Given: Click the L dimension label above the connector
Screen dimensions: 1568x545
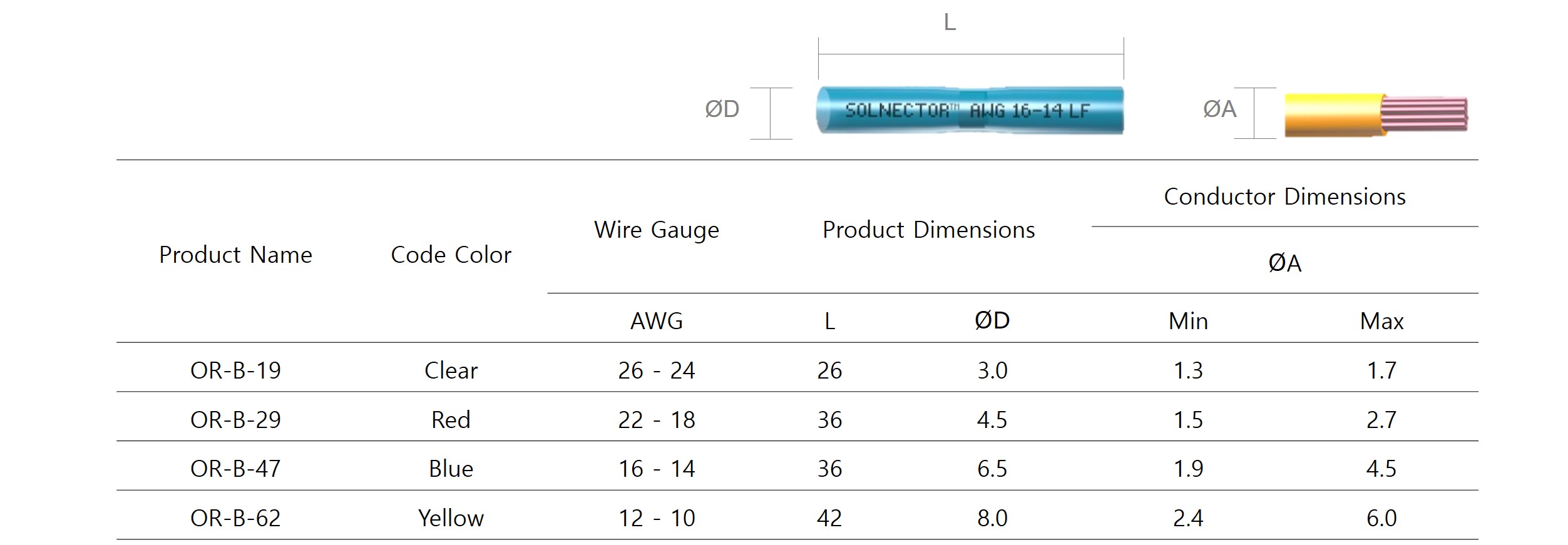Looking at the screenshot, I should click(x=950, y=23).
